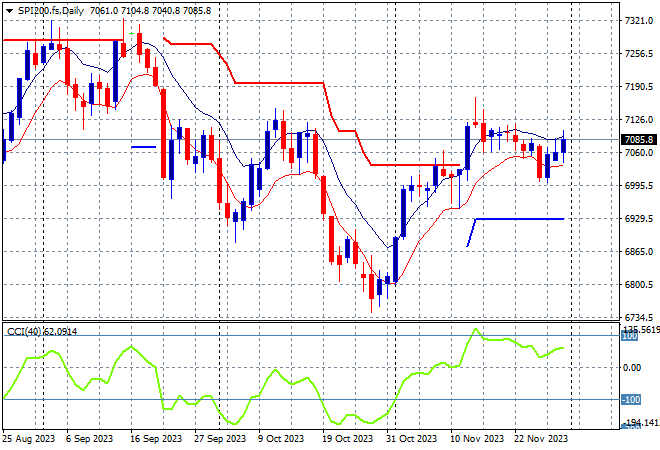The image size is (660, 450).
Task: Click the green CCI indicator line peak above 100
Action: (476, 329)
